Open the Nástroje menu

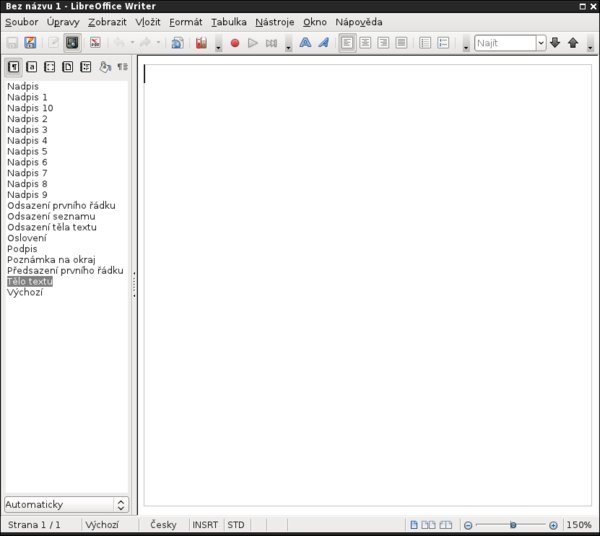(x=275, y=22)
